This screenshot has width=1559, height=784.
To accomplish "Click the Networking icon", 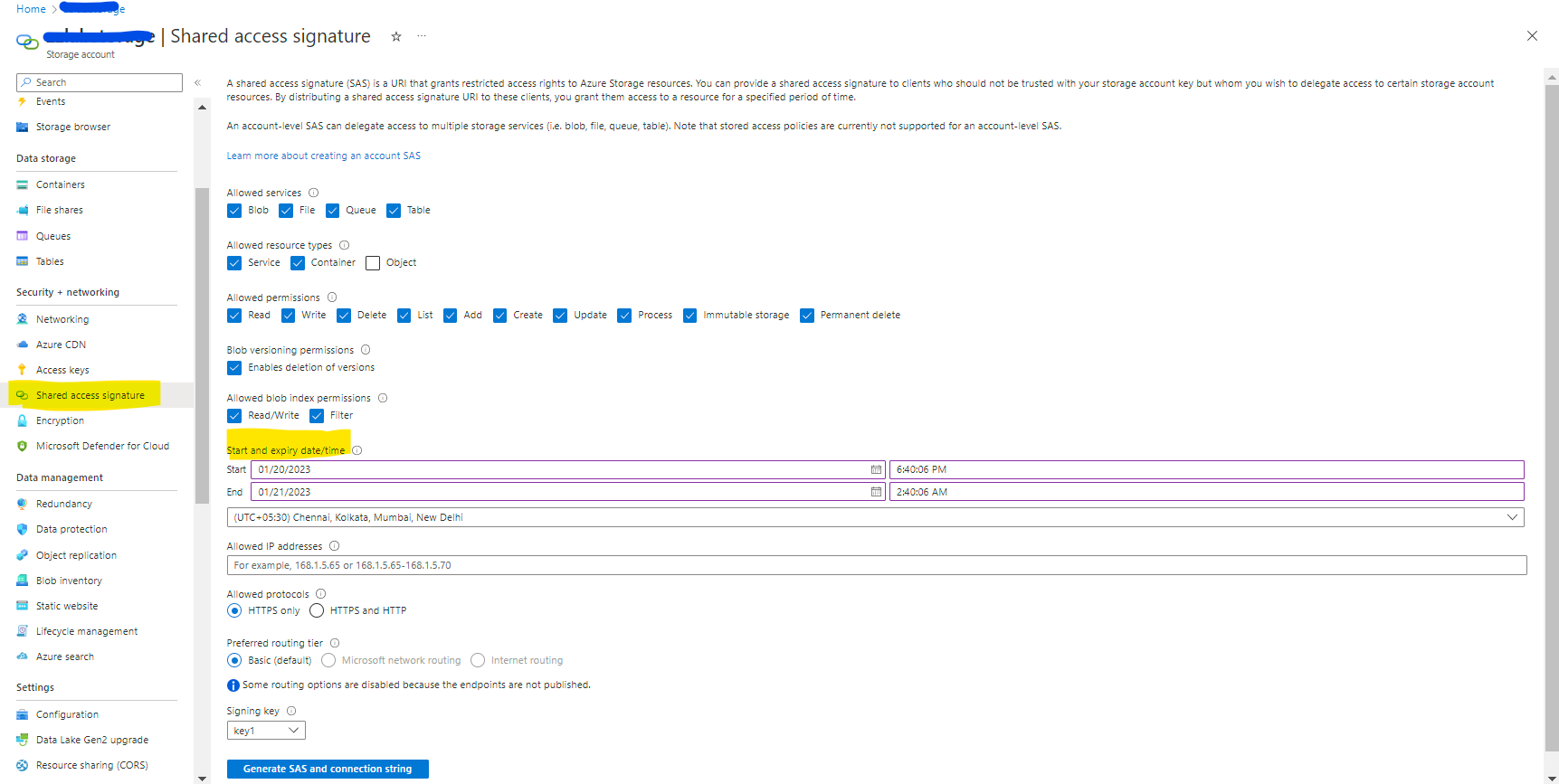I will [23, 319].
